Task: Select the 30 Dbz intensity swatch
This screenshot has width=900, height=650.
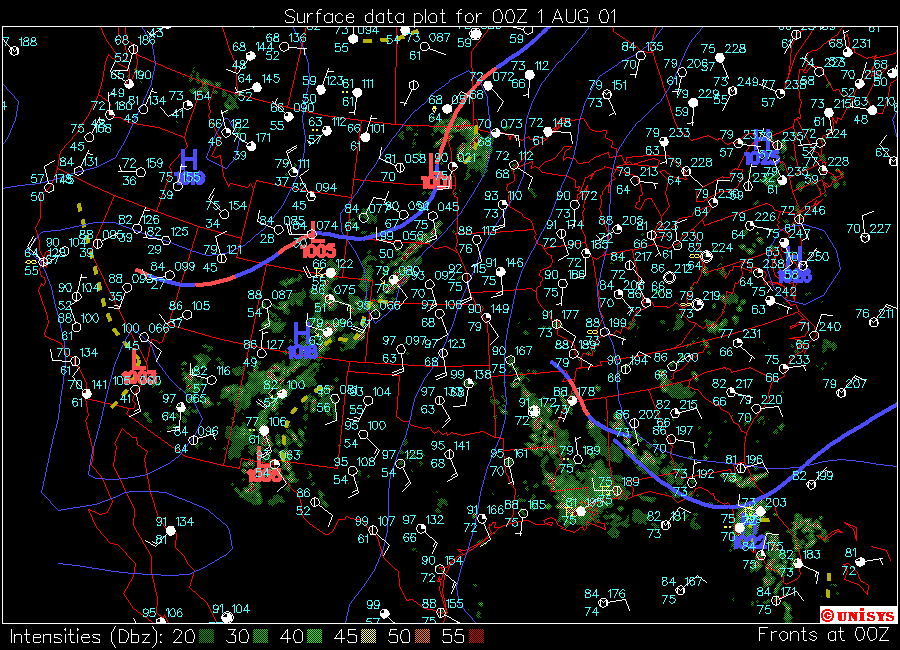Action: click(x=262, y=636)
